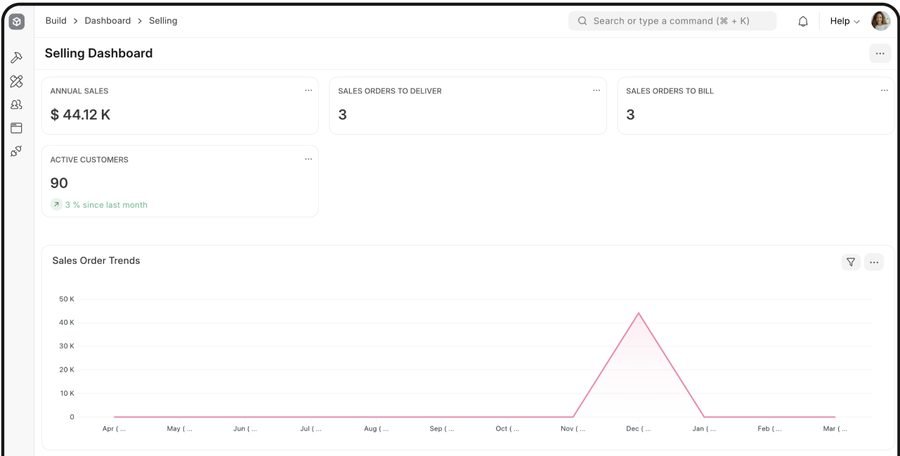
Task: Click the search magnifier icon
Action: tap(582, 21)
